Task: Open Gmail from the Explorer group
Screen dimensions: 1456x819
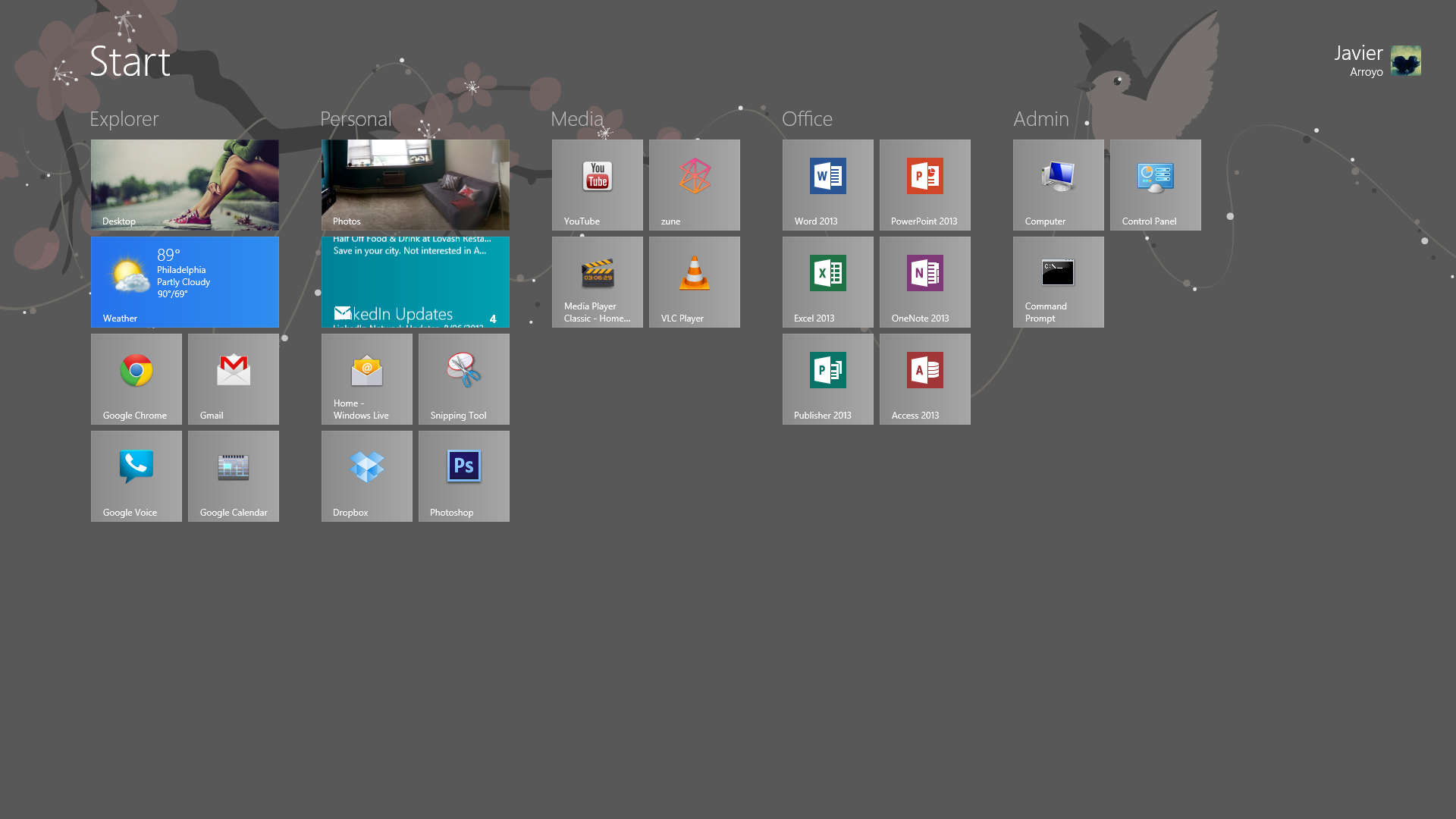Action: pyautogui.click(x=233, y=378)
